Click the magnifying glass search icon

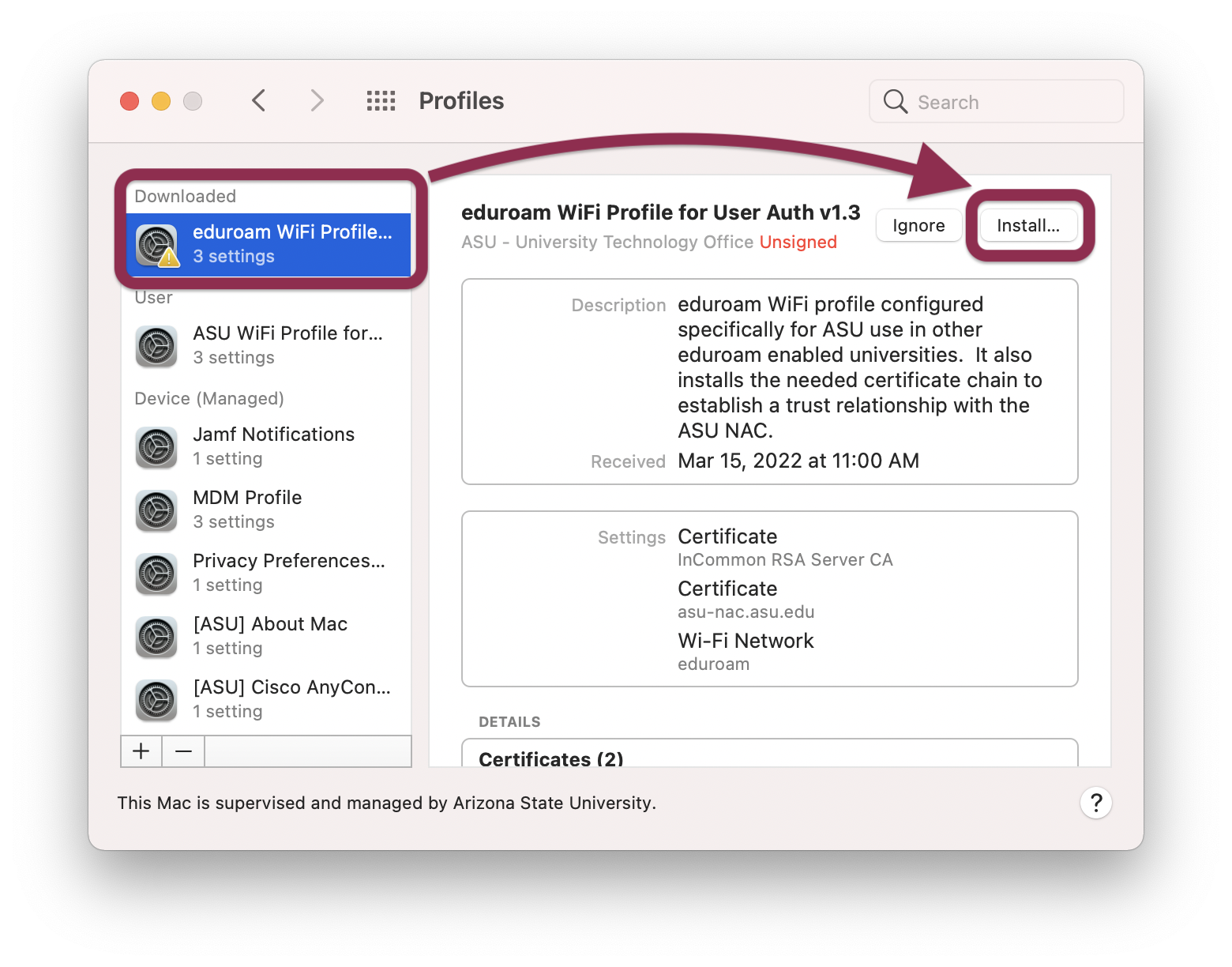click(x=895, y=101)
